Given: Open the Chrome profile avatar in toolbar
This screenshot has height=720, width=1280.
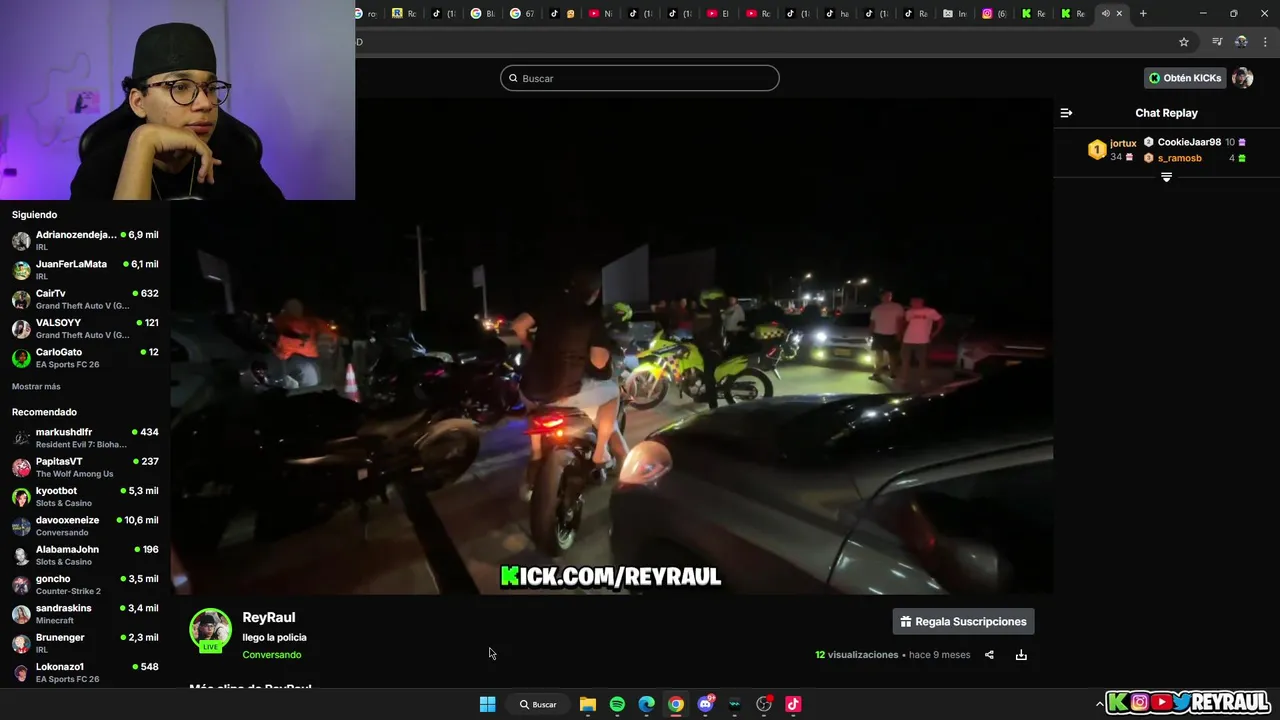Looking at the screenshot, I should [x=1241, y=42].
